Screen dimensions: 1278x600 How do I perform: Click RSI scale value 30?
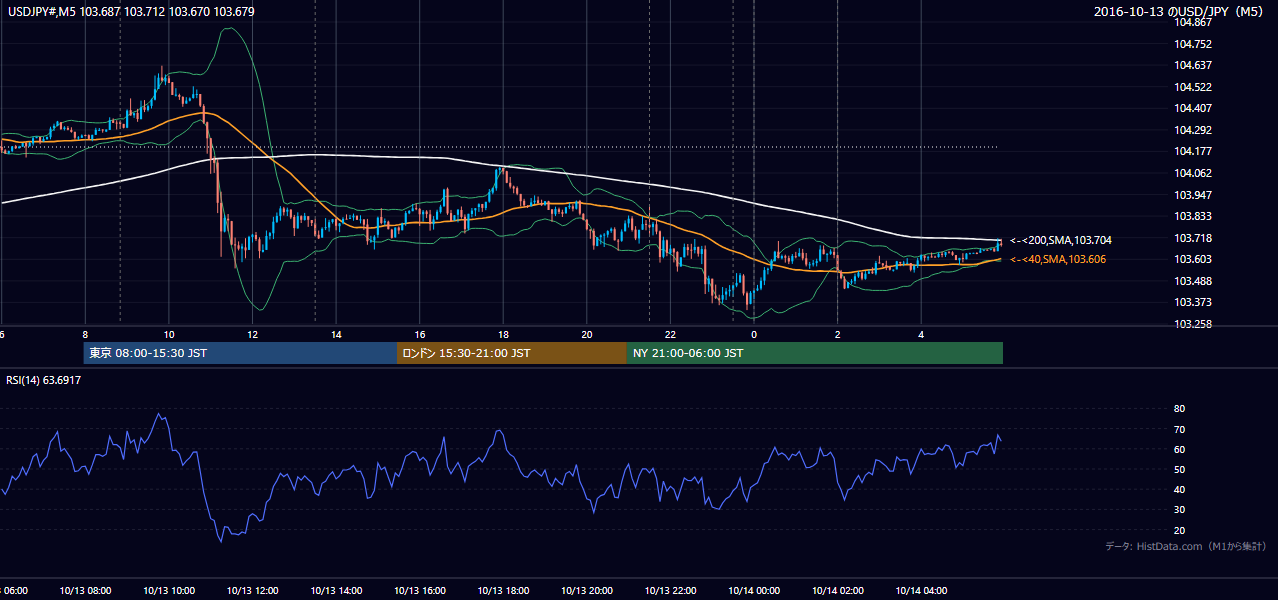[1180, 509]
